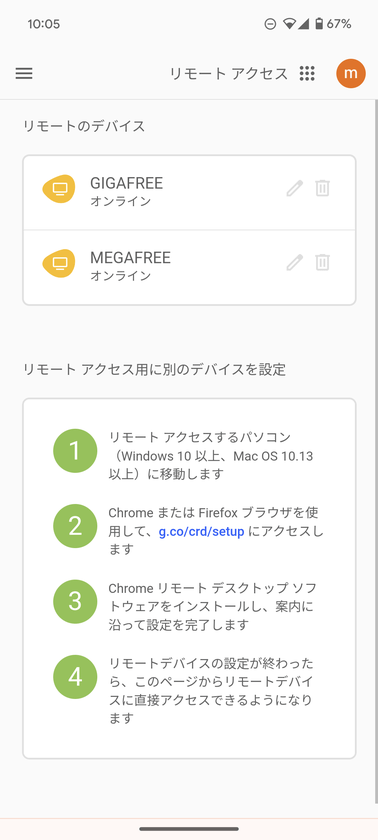
Task: Tap the MEGAFREE yellow computer icon
Action: pyautogui.click(x=59, y=263)
